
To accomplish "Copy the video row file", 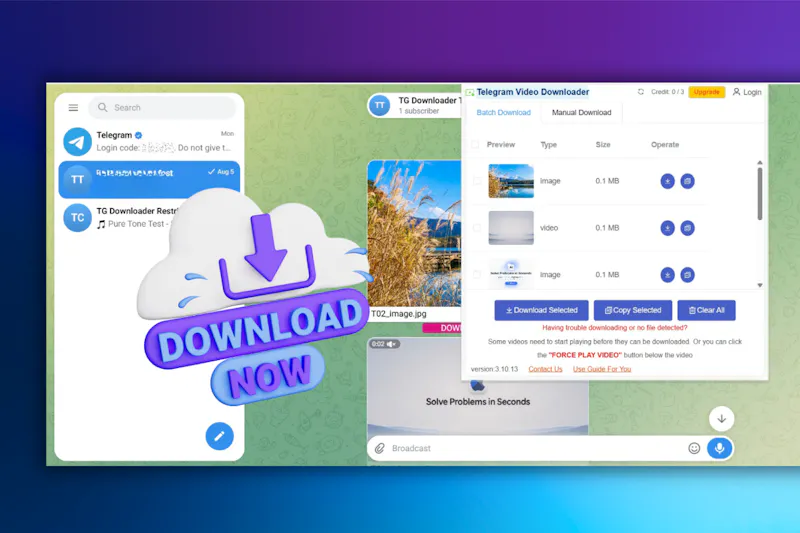I will click(687, 228).
